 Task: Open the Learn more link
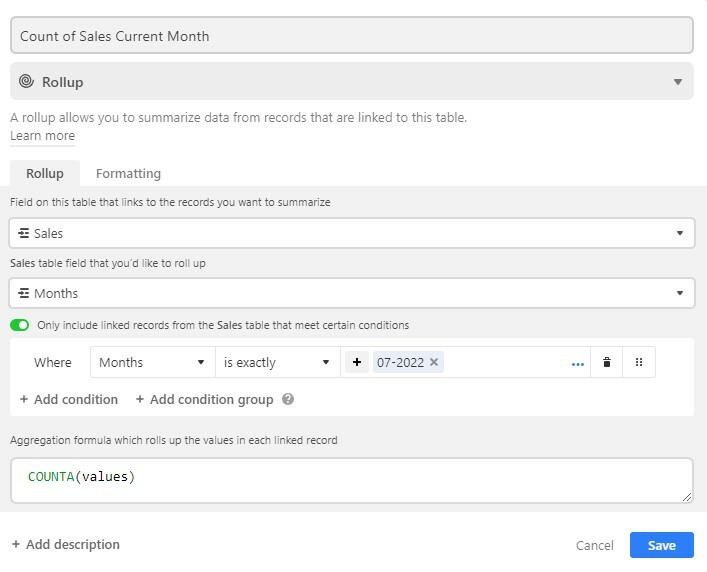click(42, 136)
